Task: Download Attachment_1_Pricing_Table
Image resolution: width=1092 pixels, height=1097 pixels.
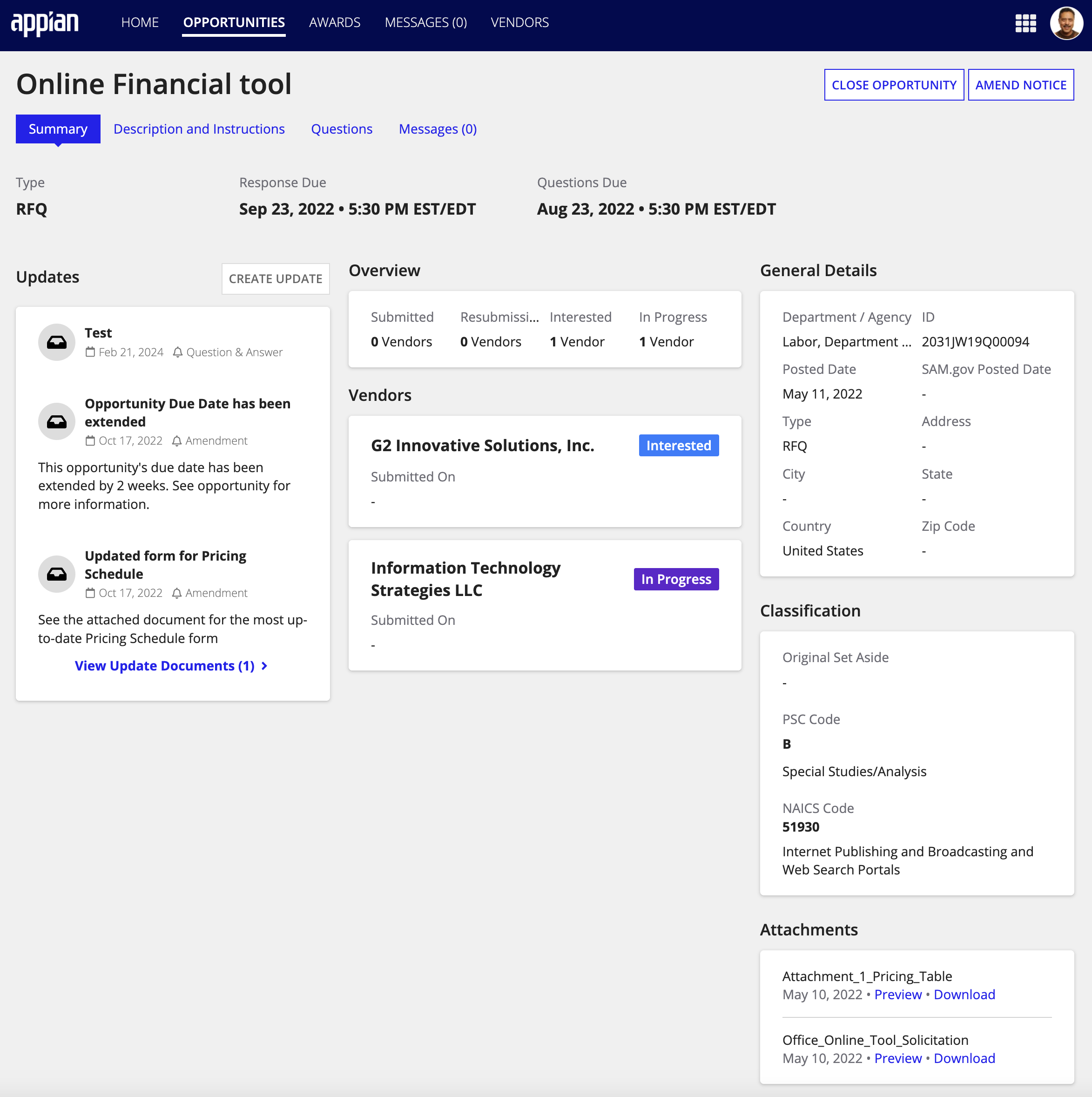Action: (x=964, y=995)
